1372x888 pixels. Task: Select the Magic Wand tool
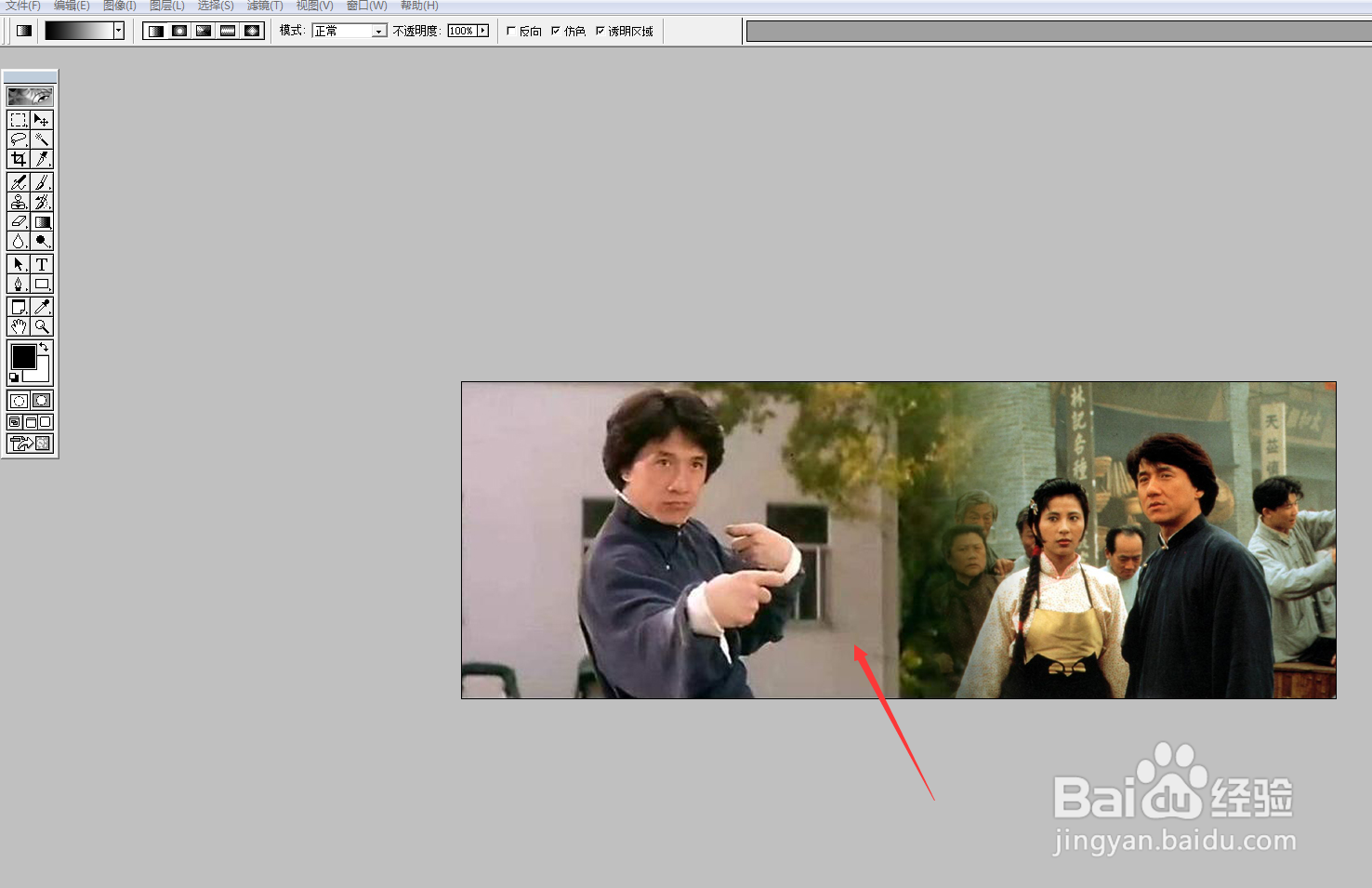click(42, 139)
